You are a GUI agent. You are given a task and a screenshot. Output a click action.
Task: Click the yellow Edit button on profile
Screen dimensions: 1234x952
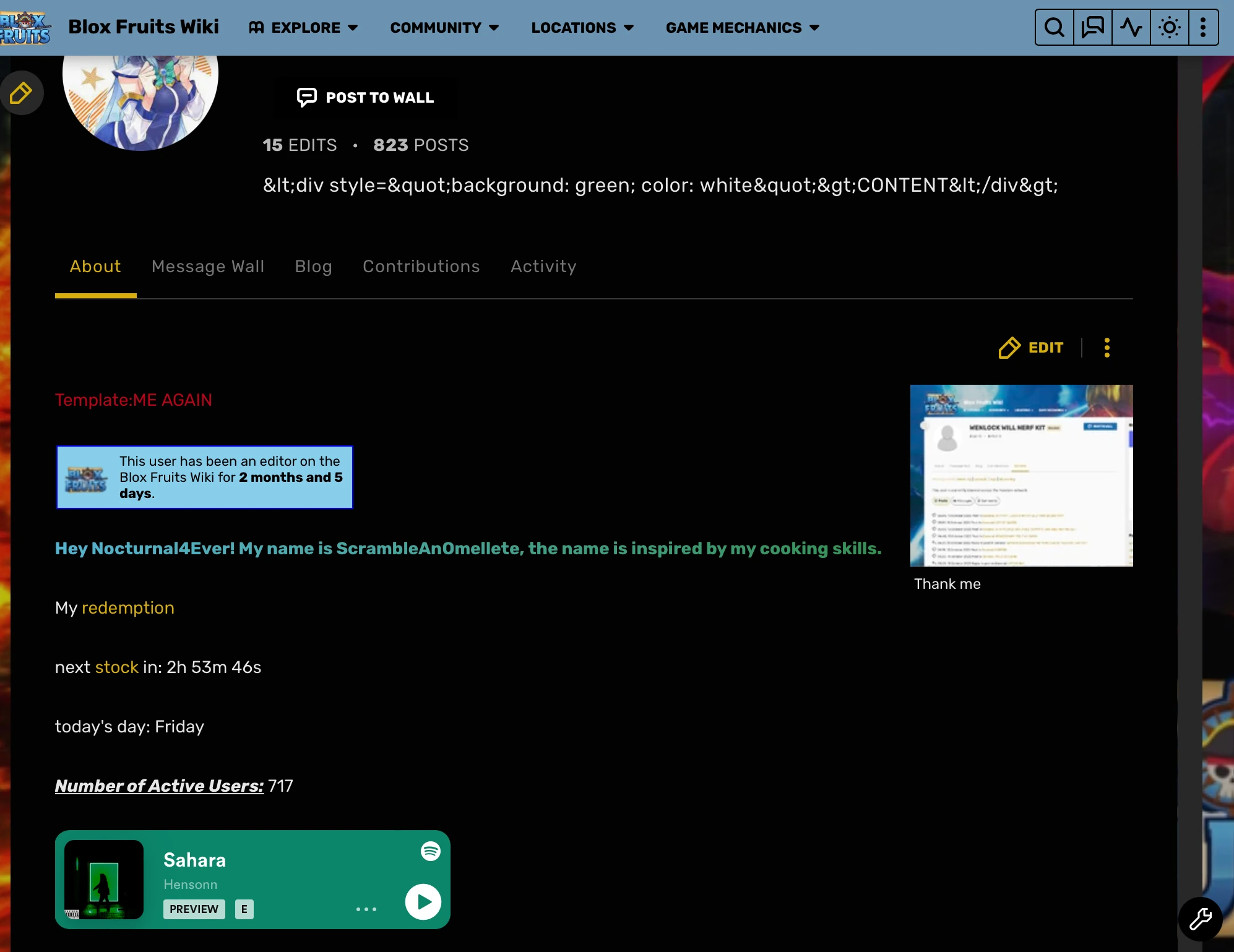(1031, 348)
